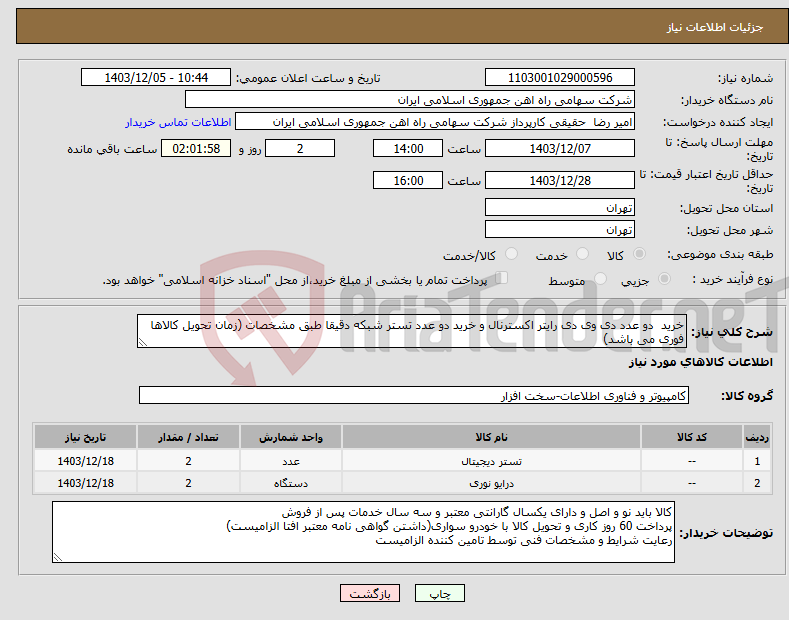Image resolution: width=789 pixels, height=620 pixels.
Task: Click the response deadline date 1403/12/07
Action: pyautogui.click(x=560, y=148)
